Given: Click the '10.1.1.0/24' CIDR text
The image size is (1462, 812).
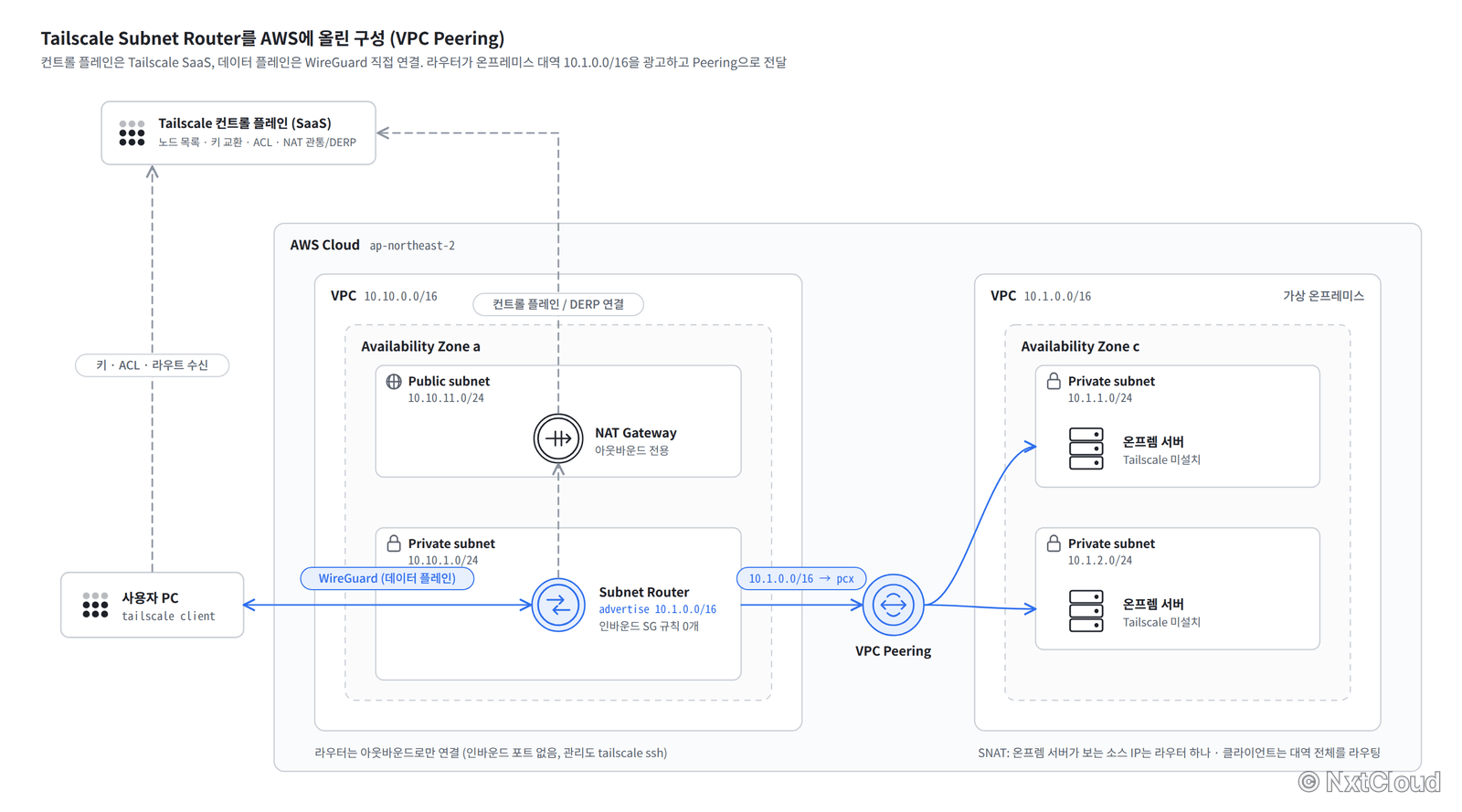Looking at the screenshot, I should [1100, 398].
